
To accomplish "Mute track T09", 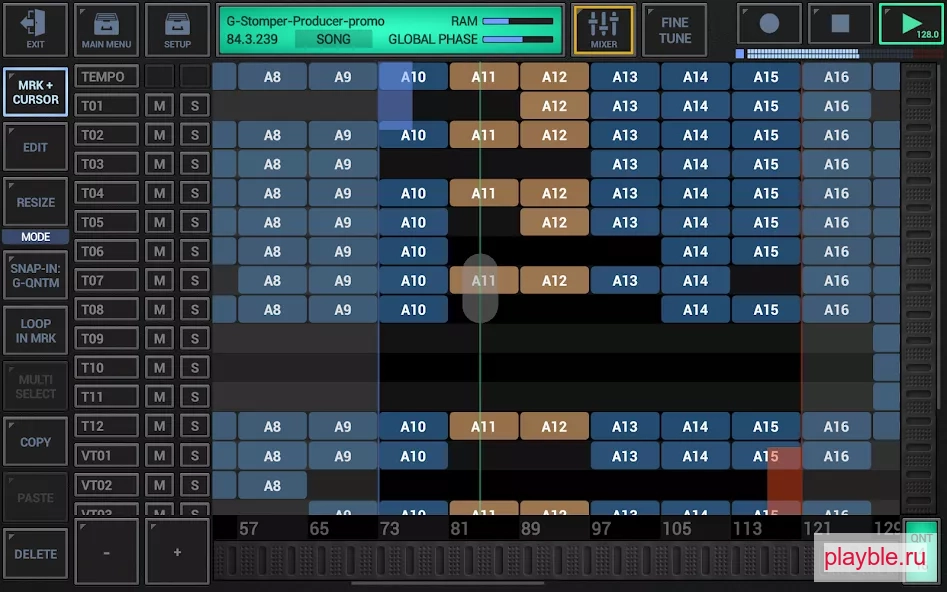I will (159, 338).
